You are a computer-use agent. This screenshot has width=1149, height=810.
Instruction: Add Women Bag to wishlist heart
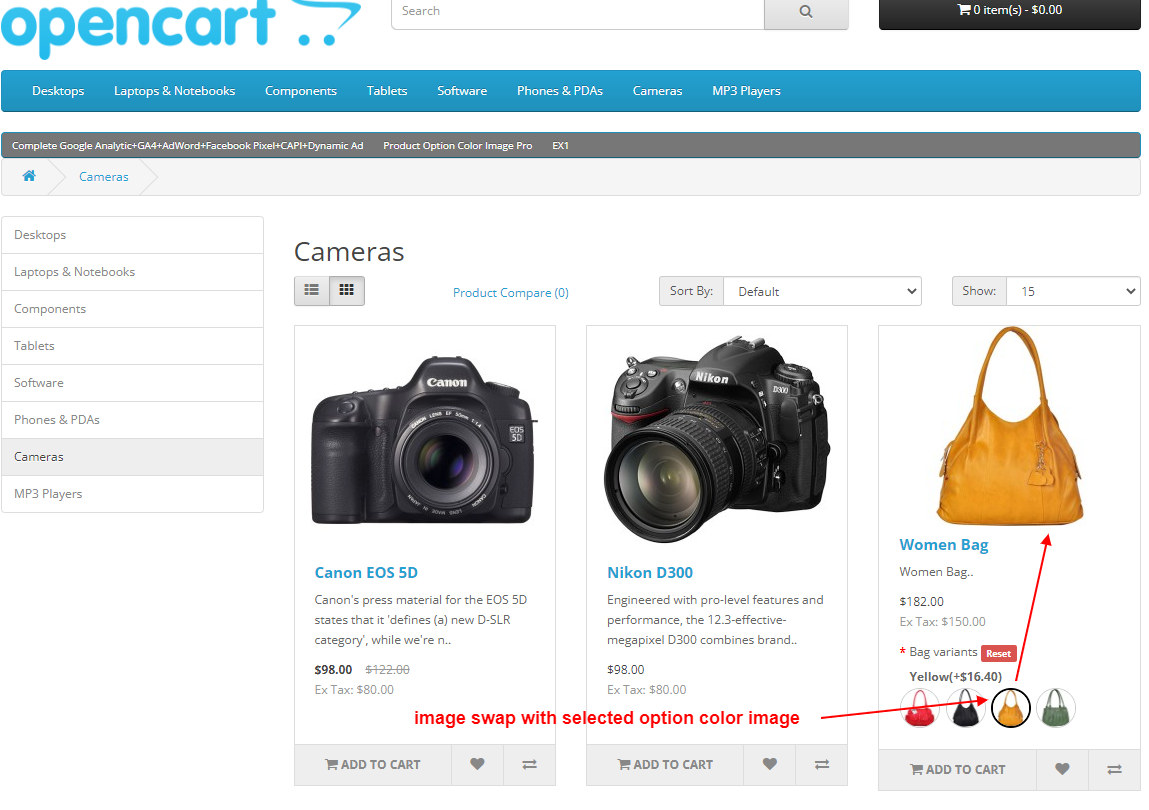(x=1062, y=770)
